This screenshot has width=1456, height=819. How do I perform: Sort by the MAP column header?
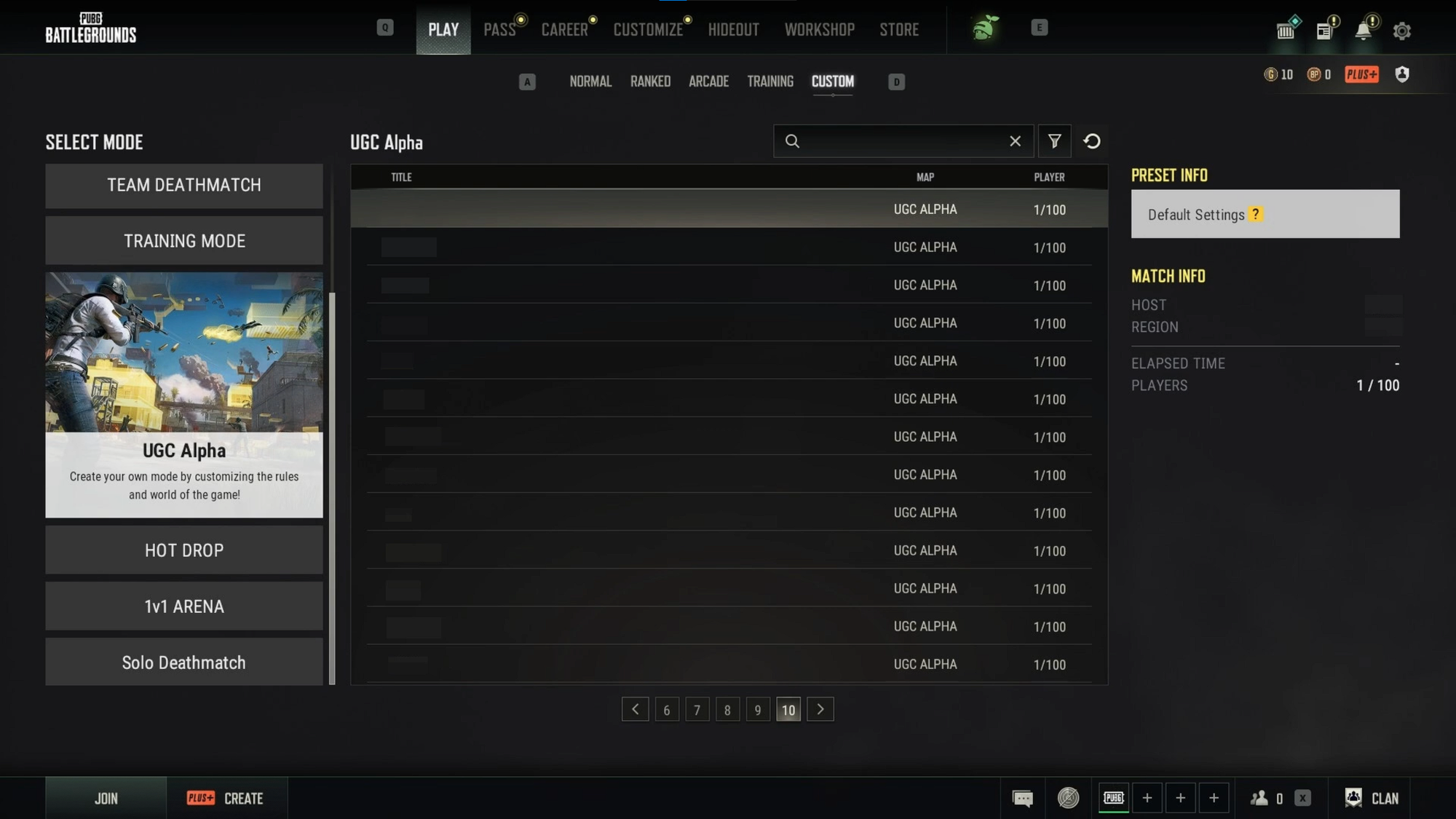[x=925, y=177]
